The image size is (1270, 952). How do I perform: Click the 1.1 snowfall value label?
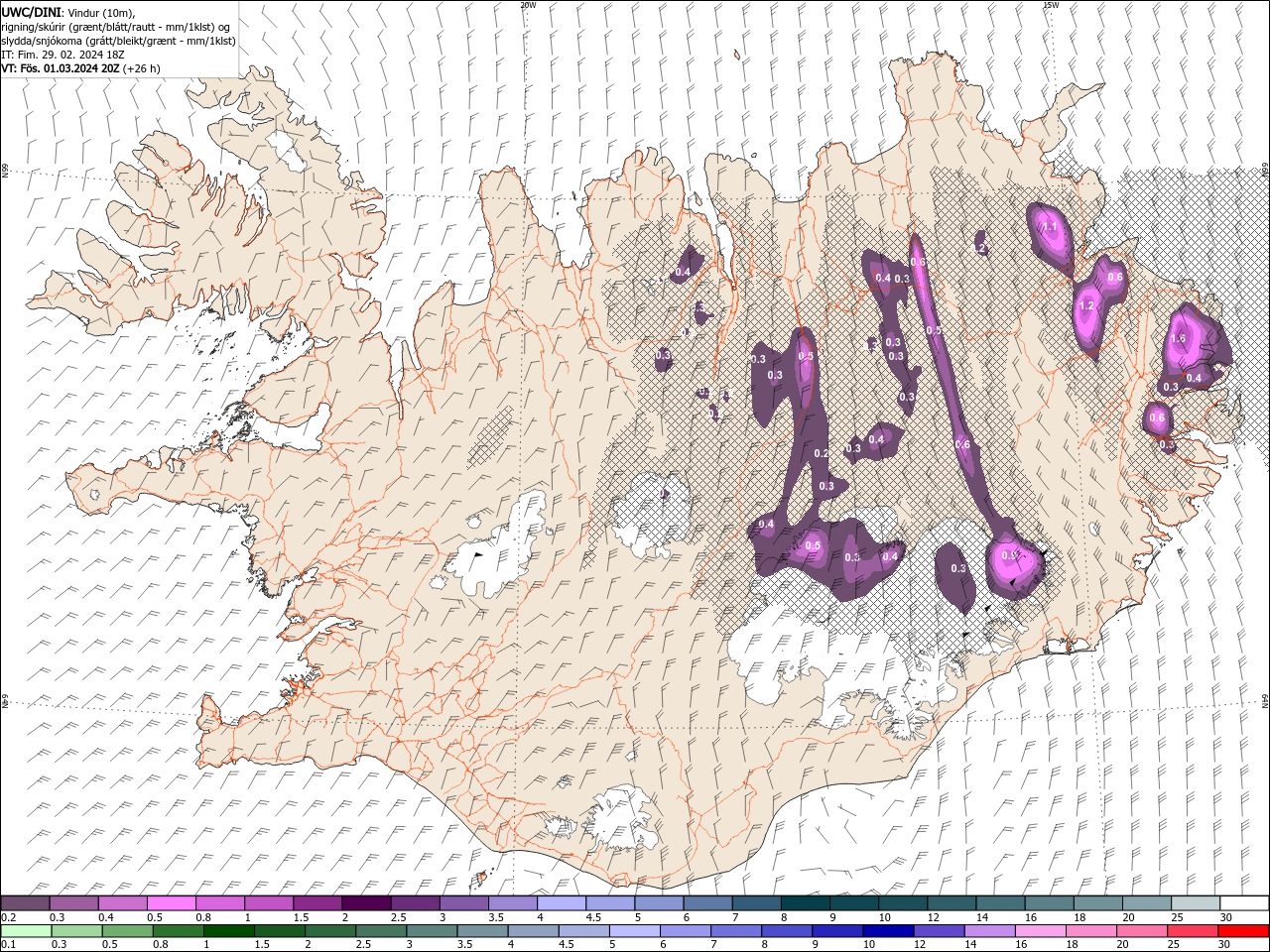click(x=1050, y=227)
